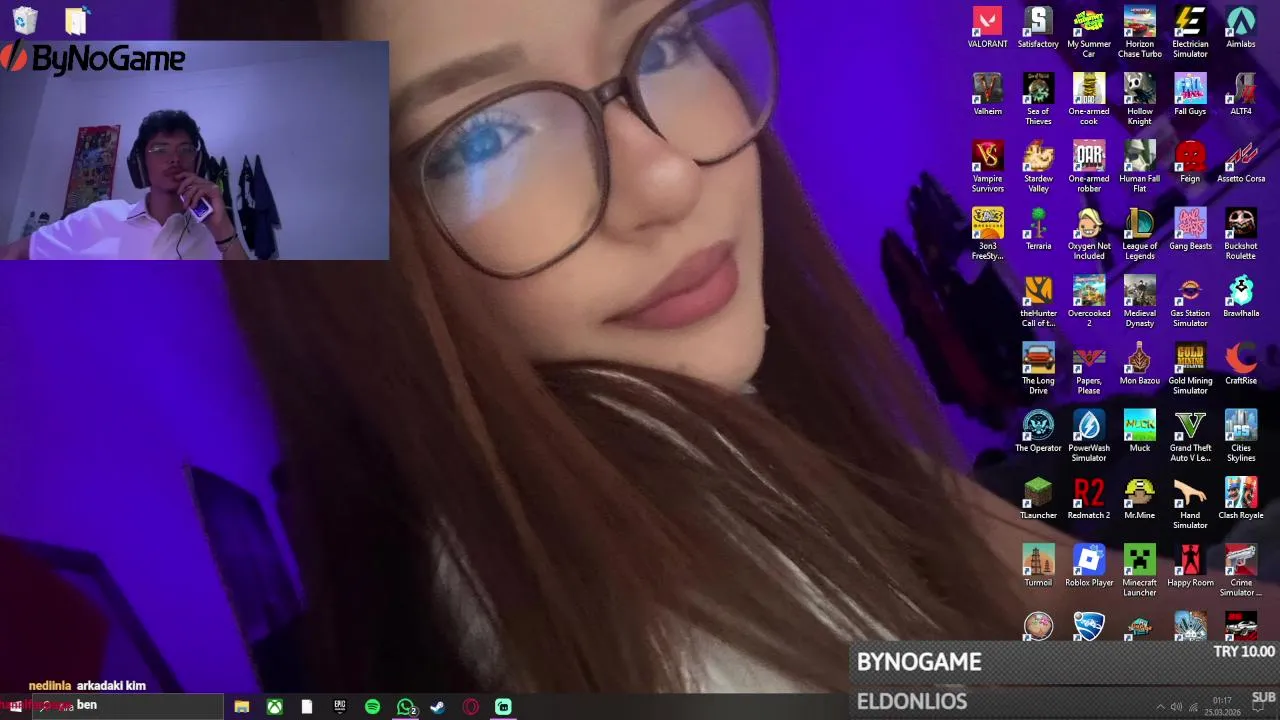Open the folder icon beside Recycle Bin
The height and width of the screenshot is (720, 1280).
point(76,20)
